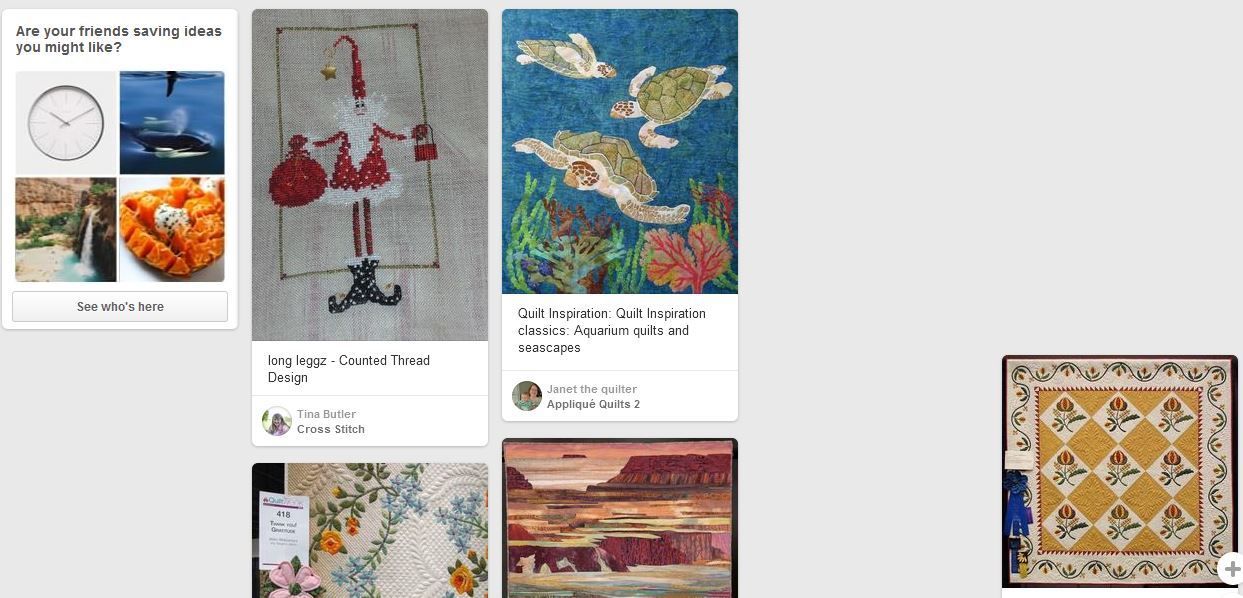
Task: Click the Quilt Inspiration Aquarium quilts description
Action: point(612,330)
